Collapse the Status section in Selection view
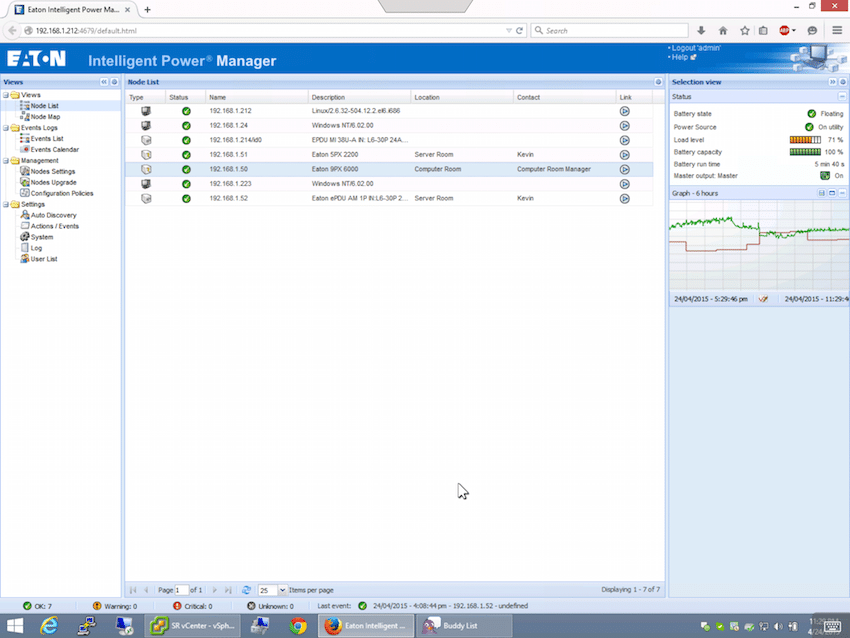The height and width of the screenshot is (638, 850). pos(842,96)
